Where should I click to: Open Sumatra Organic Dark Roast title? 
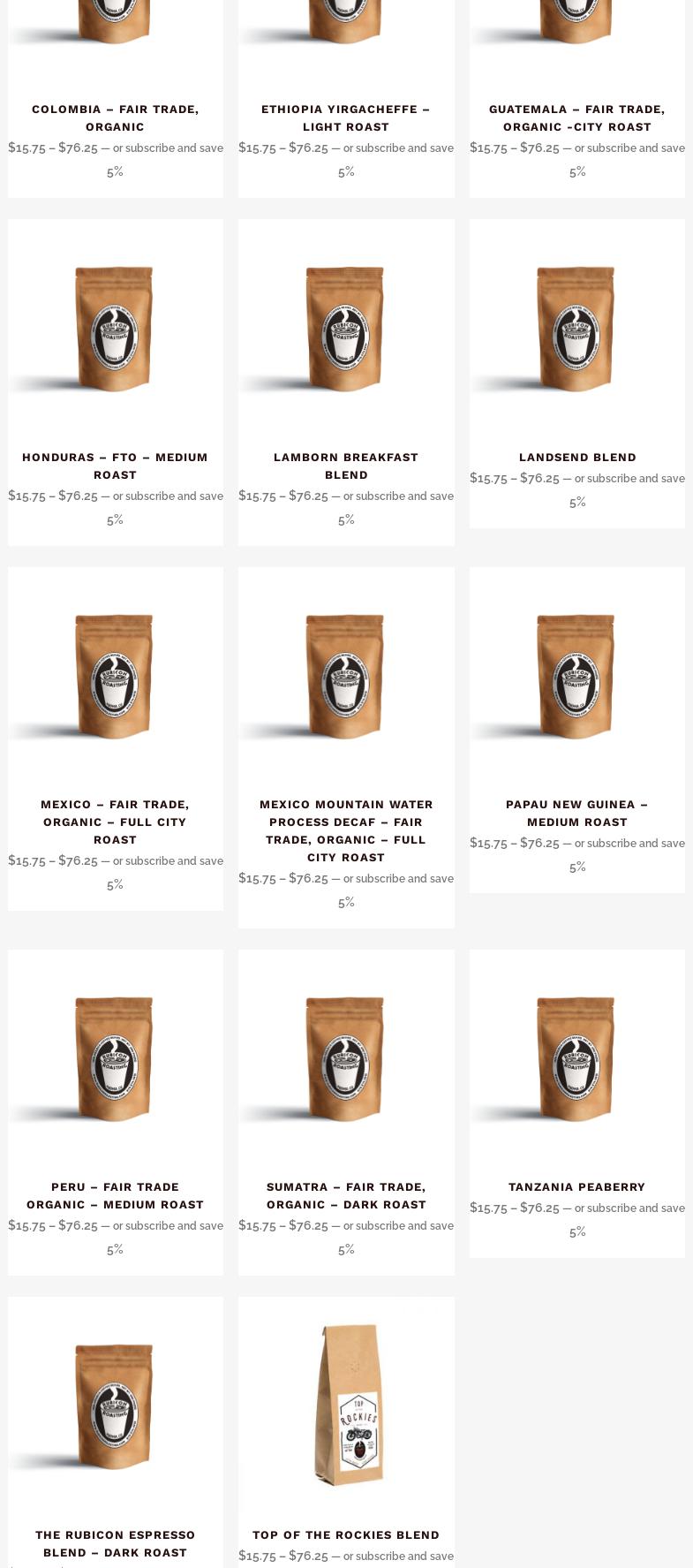346,1195
